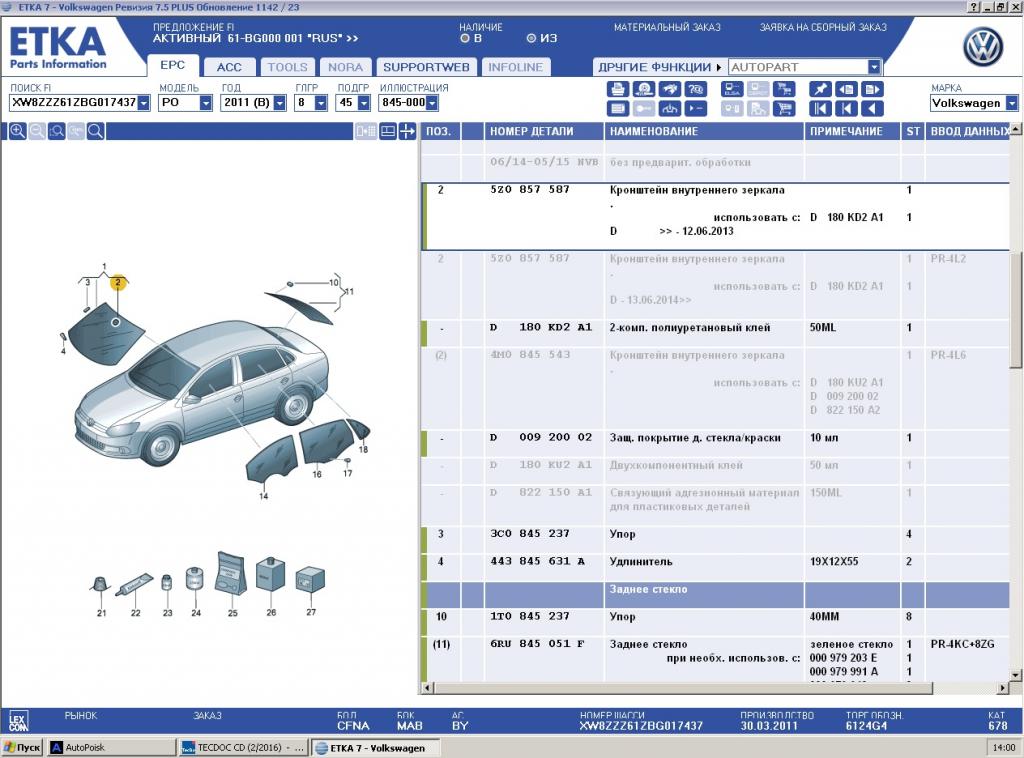Switch to the NORA tab
The width and height of the screenshot is (1024, 758).
pos(345,67)
